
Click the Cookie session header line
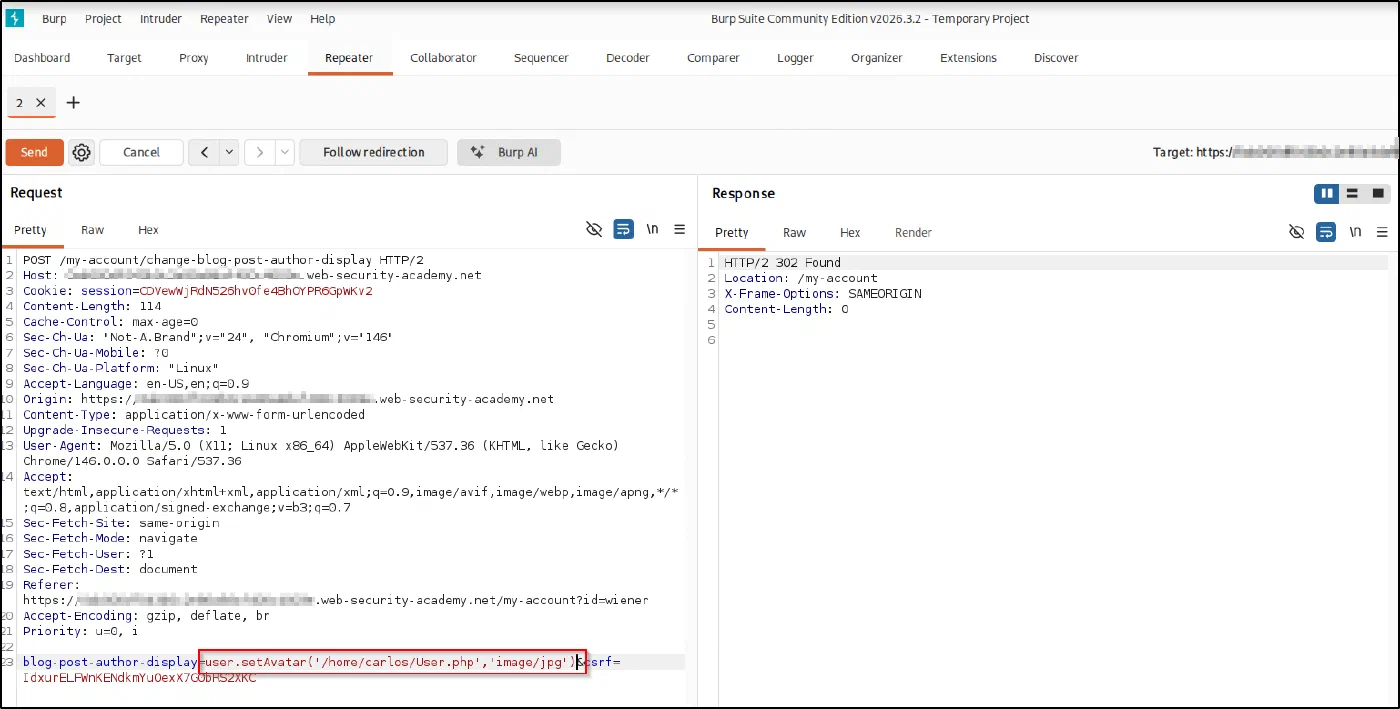pos(198,291)
